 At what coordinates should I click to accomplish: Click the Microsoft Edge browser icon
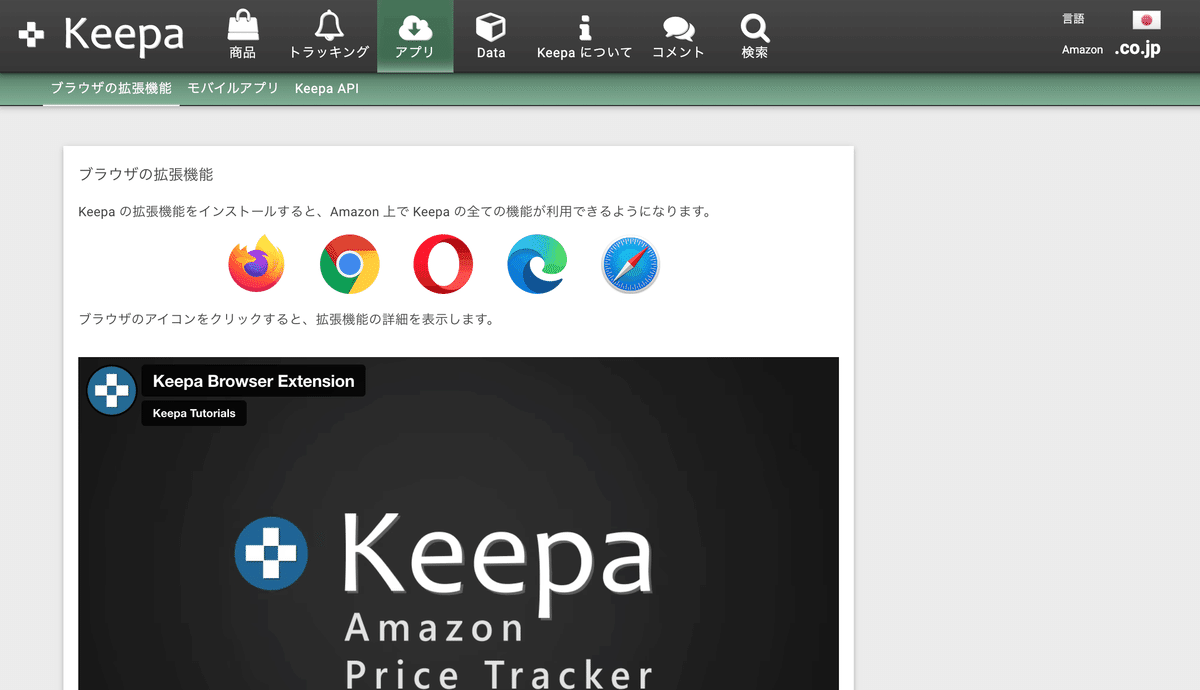click(537, 264)
